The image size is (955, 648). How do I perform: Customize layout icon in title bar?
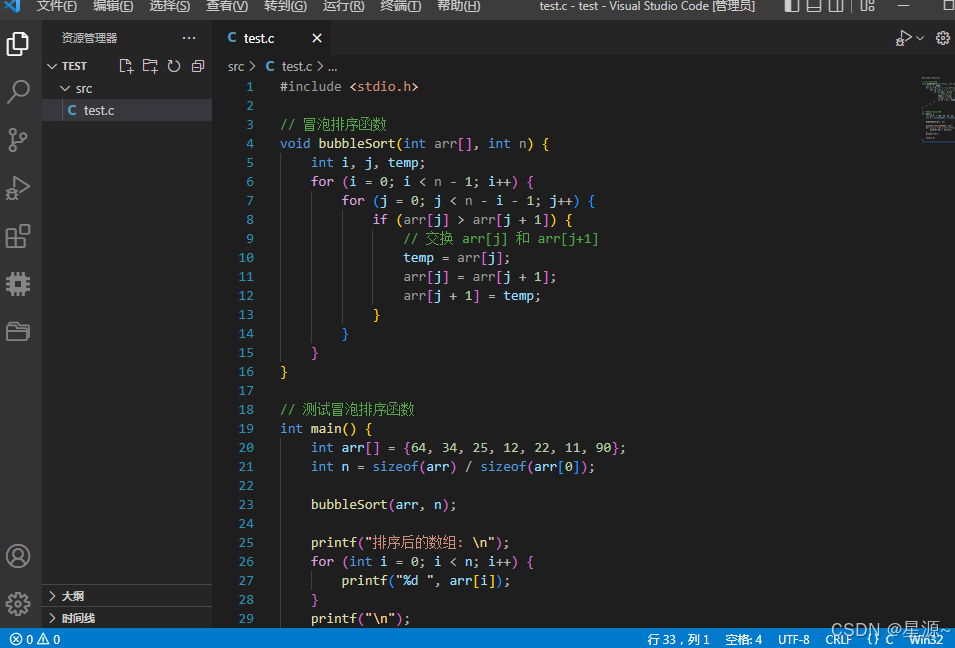coord(867,6)
